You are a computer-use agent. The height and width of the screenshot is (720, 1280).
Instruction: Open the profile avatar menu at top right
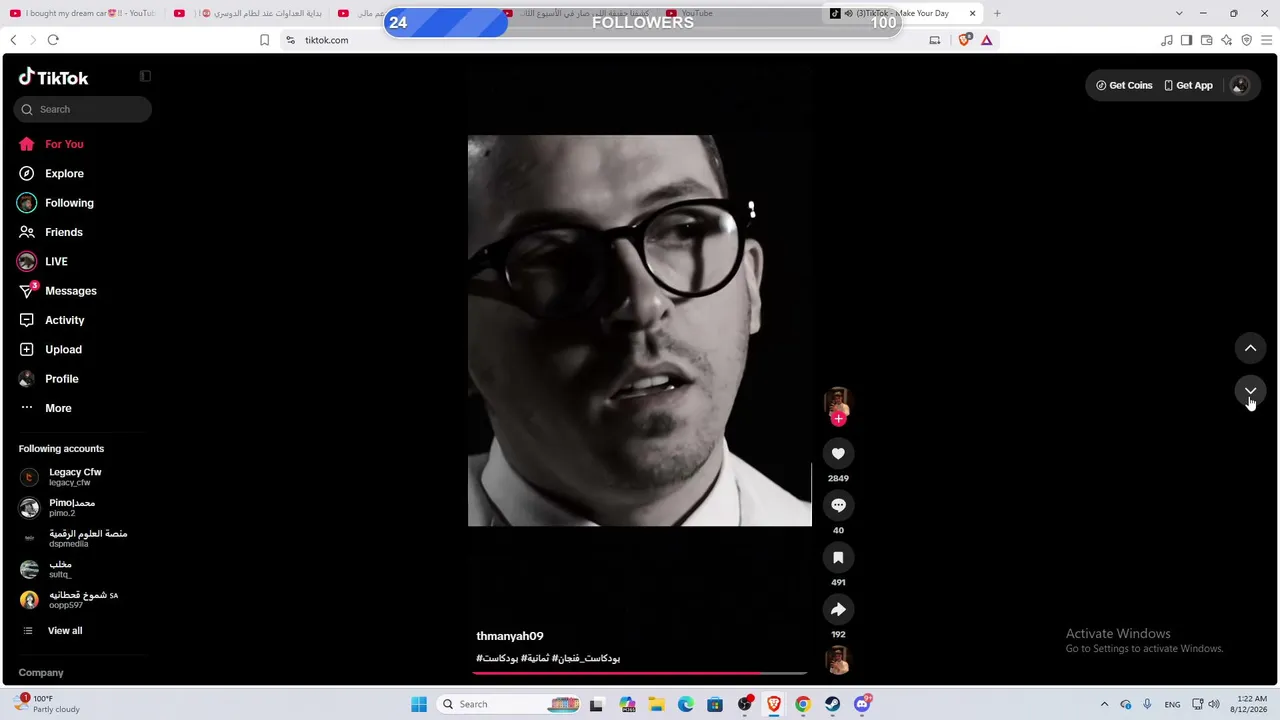point(1239,85)
